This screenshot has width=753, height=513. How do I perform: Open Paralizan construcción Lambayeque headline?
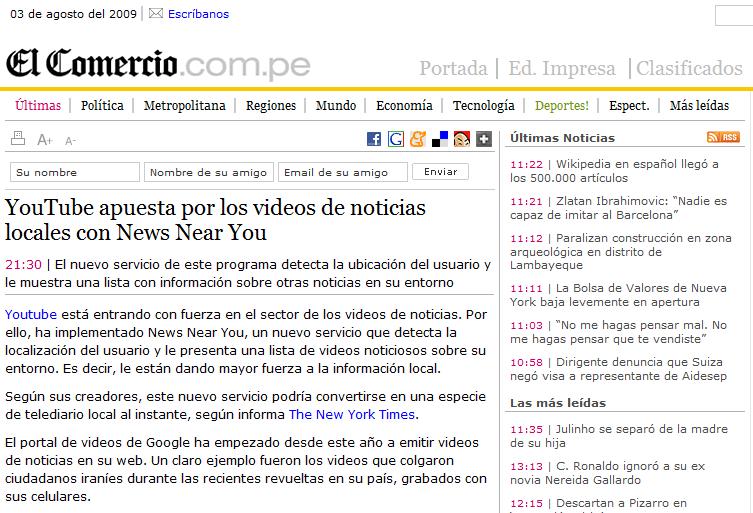620,252
